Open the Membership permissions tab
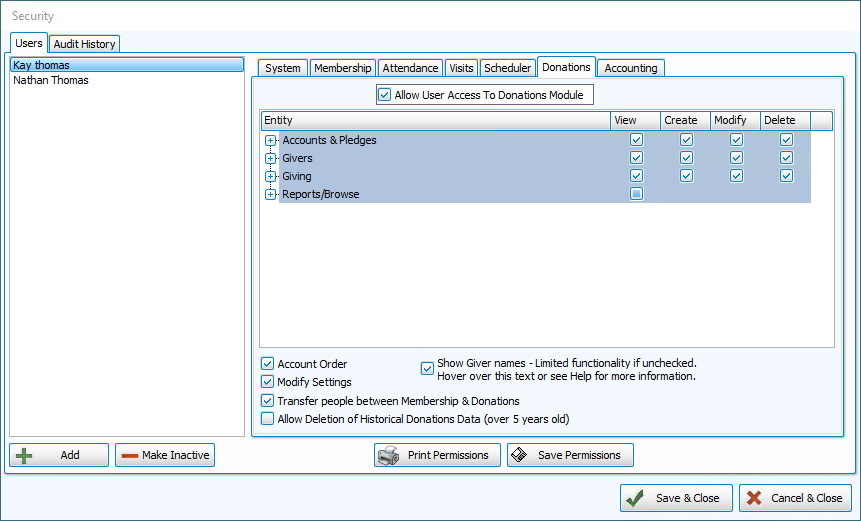This screenshot has width=861, height=521. pyautogui.click(x=343, y=68)
